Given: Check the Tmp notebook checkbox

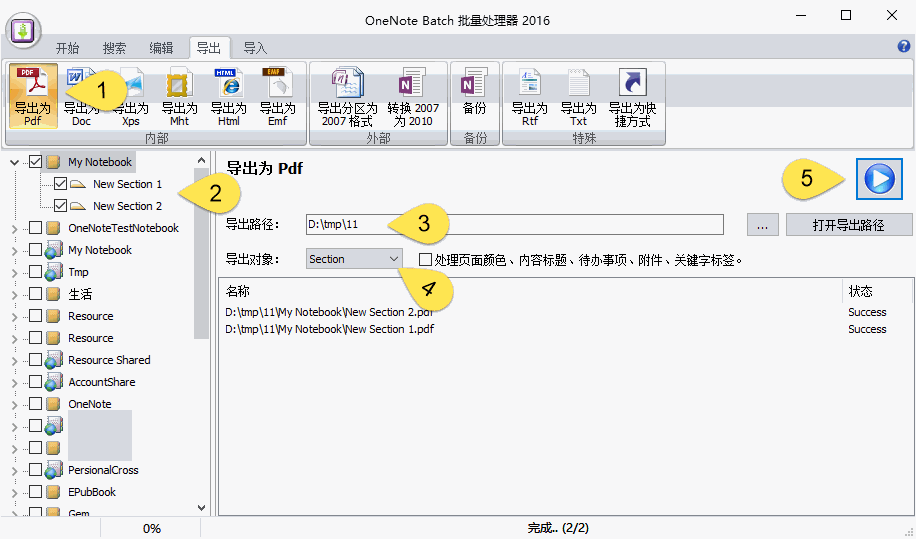Looking at the screenshot, I should pyautogui.click(x=36, y=272).
